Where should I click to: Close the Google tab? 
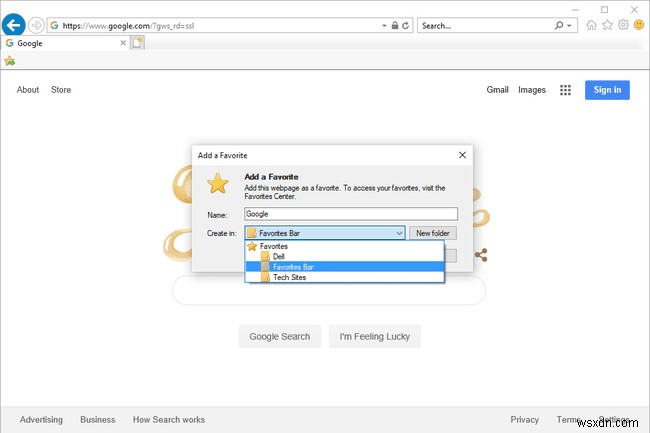pos(123,43)
